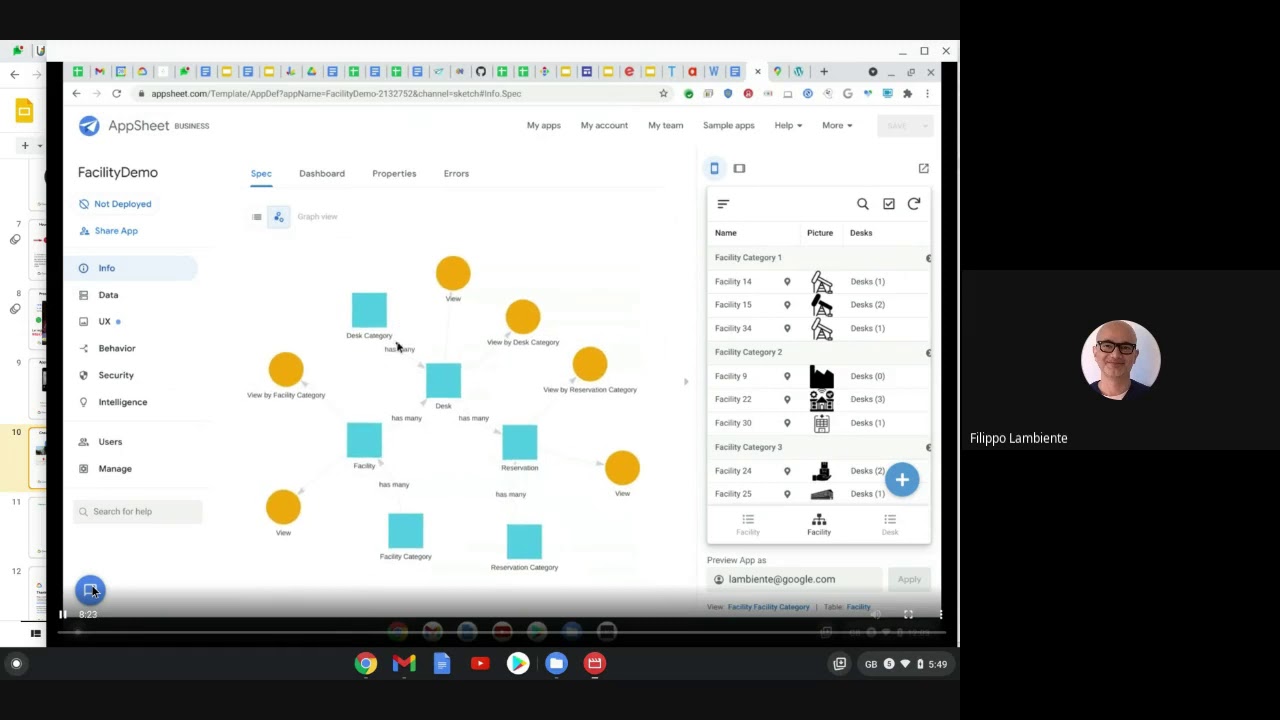The image size is (1280, 720).
Task: Click the Not Deployed status link
Action: (122, 204)
